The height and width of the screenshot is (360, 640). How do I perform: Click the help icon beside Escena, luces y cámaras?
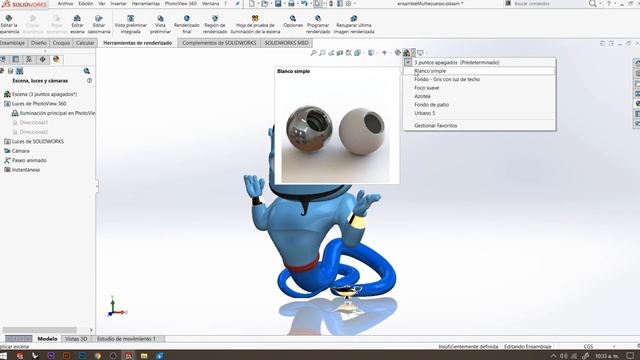(x=89, y=81)
